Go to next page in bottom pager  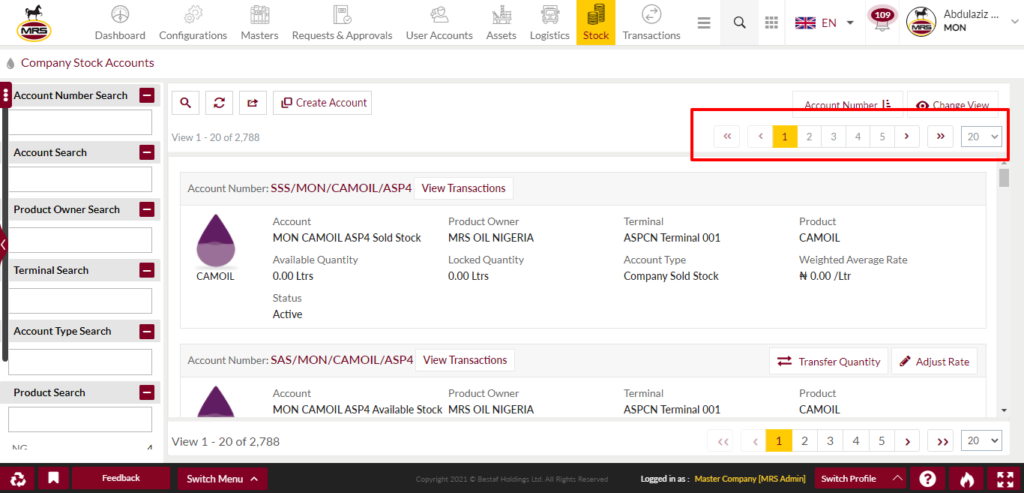coord(907,441)
